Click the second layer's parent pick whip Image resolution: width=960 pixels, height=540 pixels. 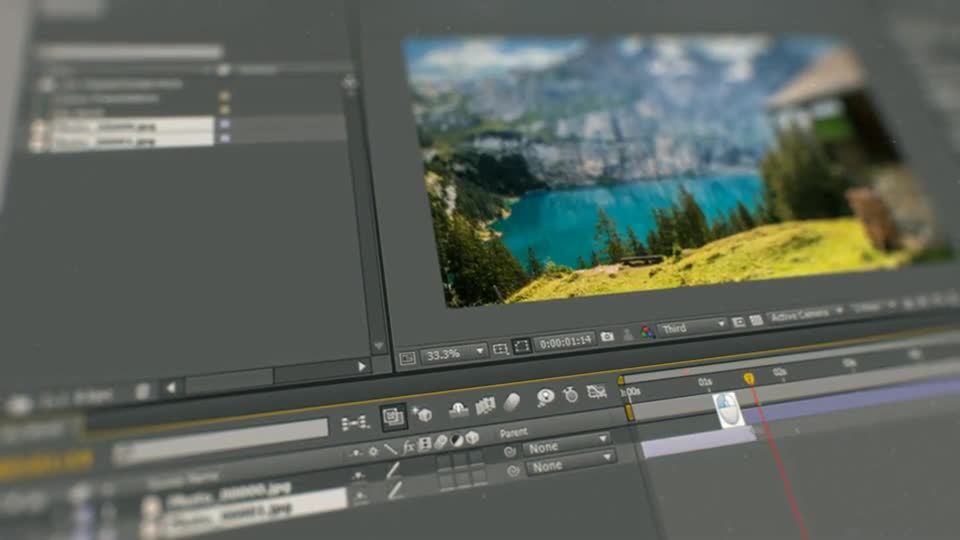(x=514, y=471)
